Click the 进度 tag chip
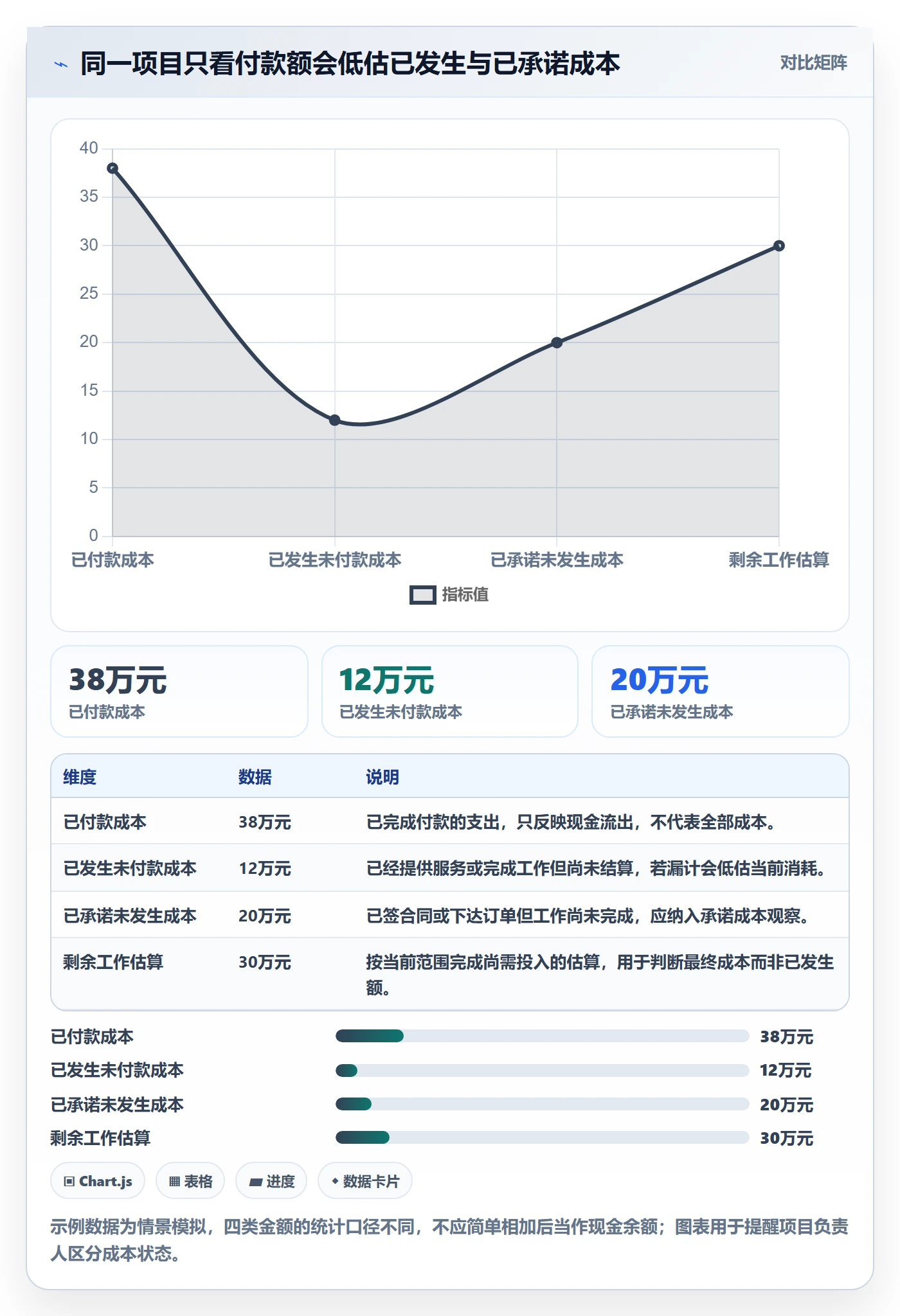This screenshot has height=1316, width=900. pyautogui.click(x=271, y=1181)
